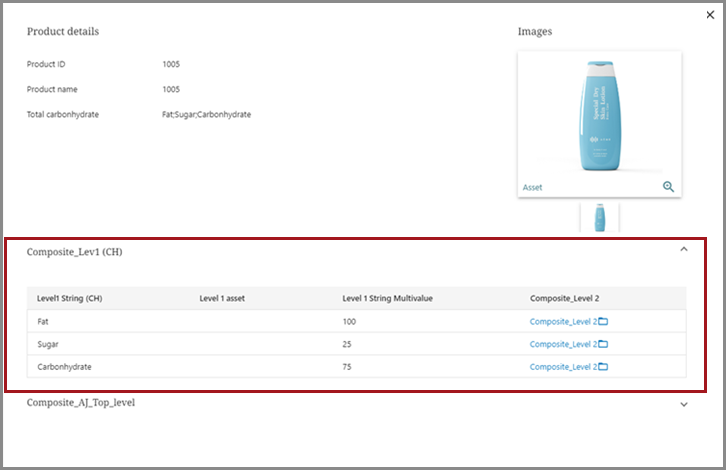
Task: Expand the Composite_AJ_Top_level section chevron
Action: click(x=684, y=404)
